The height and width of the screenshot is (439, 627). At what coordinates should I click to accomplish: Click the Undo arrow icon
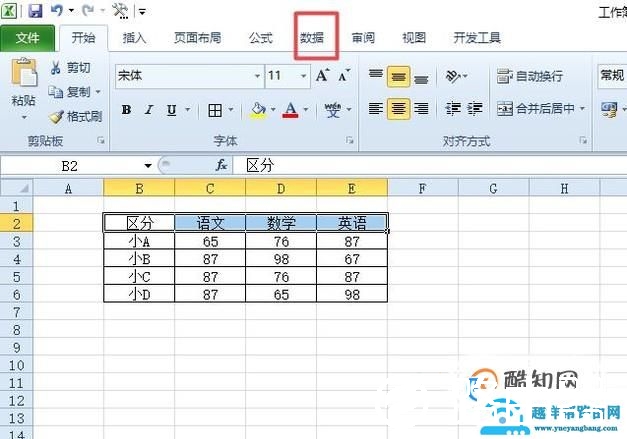point(56,10)
